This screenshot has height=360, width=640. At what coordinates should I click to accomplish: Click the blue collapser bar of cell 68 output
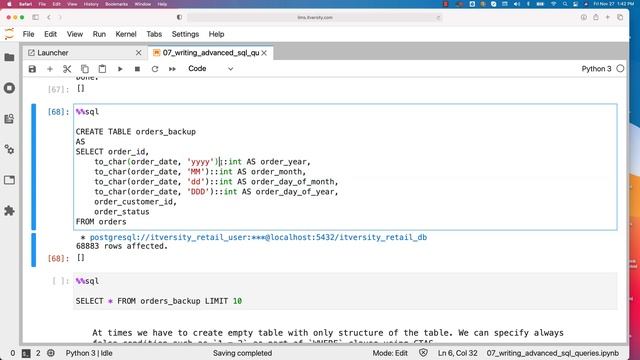tap(33, 249)
